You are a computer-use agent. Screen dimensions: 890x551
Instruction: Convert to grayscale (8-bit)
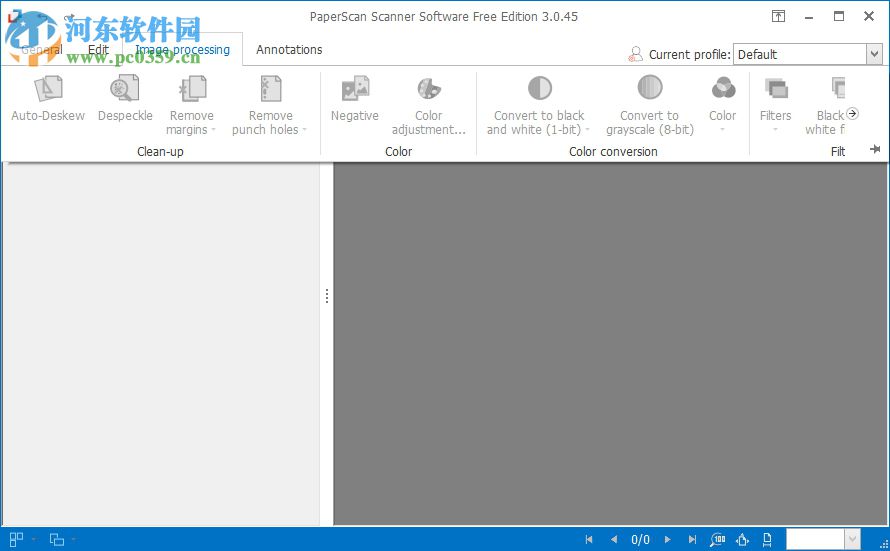pyautogui.click(x=649, y=106)
